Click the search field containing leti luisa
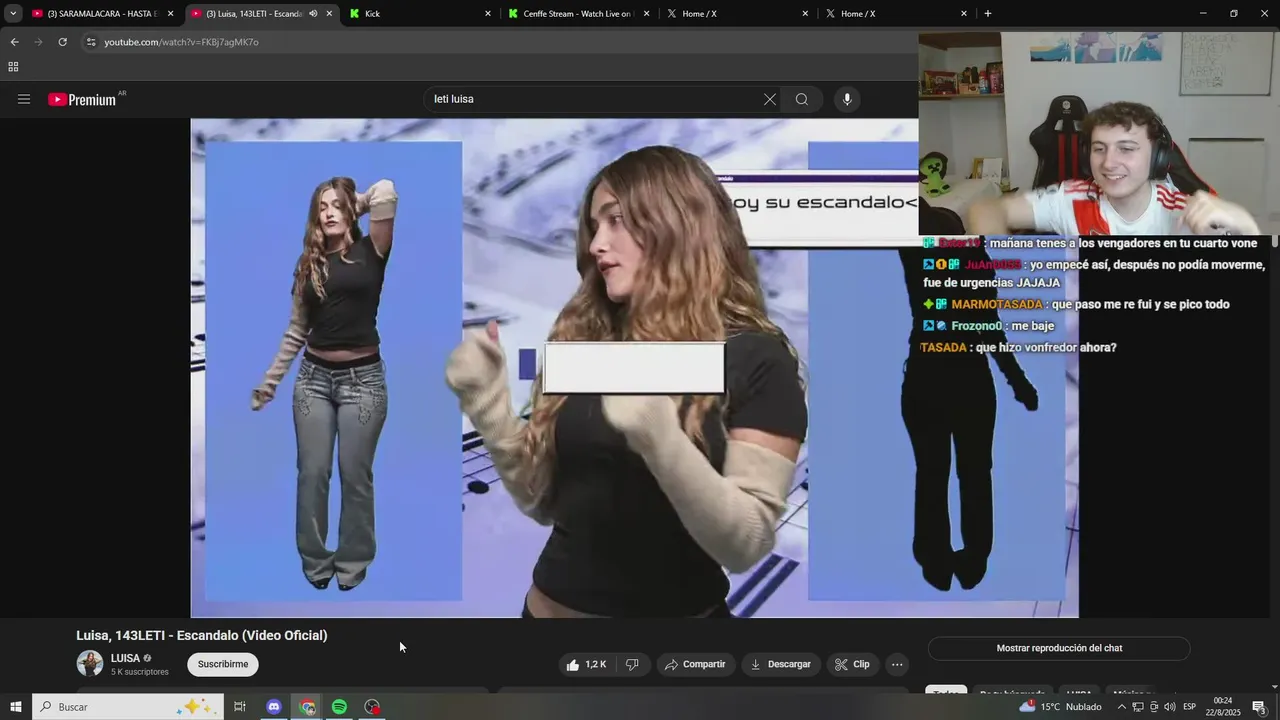Screen dimensions: 1280x720 pyautogui.click(x=595, y=99)
